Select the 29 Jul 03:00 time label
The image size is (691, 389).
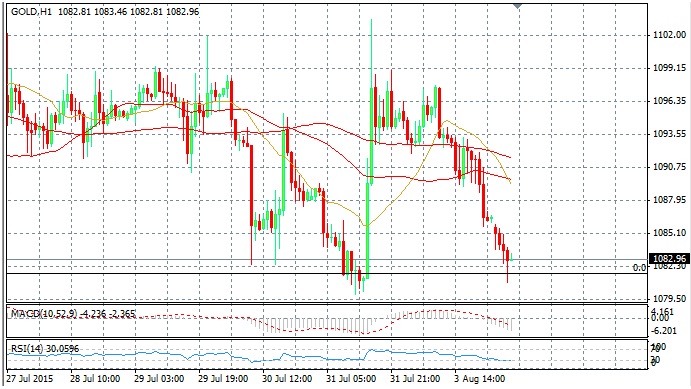click(159, 379)
